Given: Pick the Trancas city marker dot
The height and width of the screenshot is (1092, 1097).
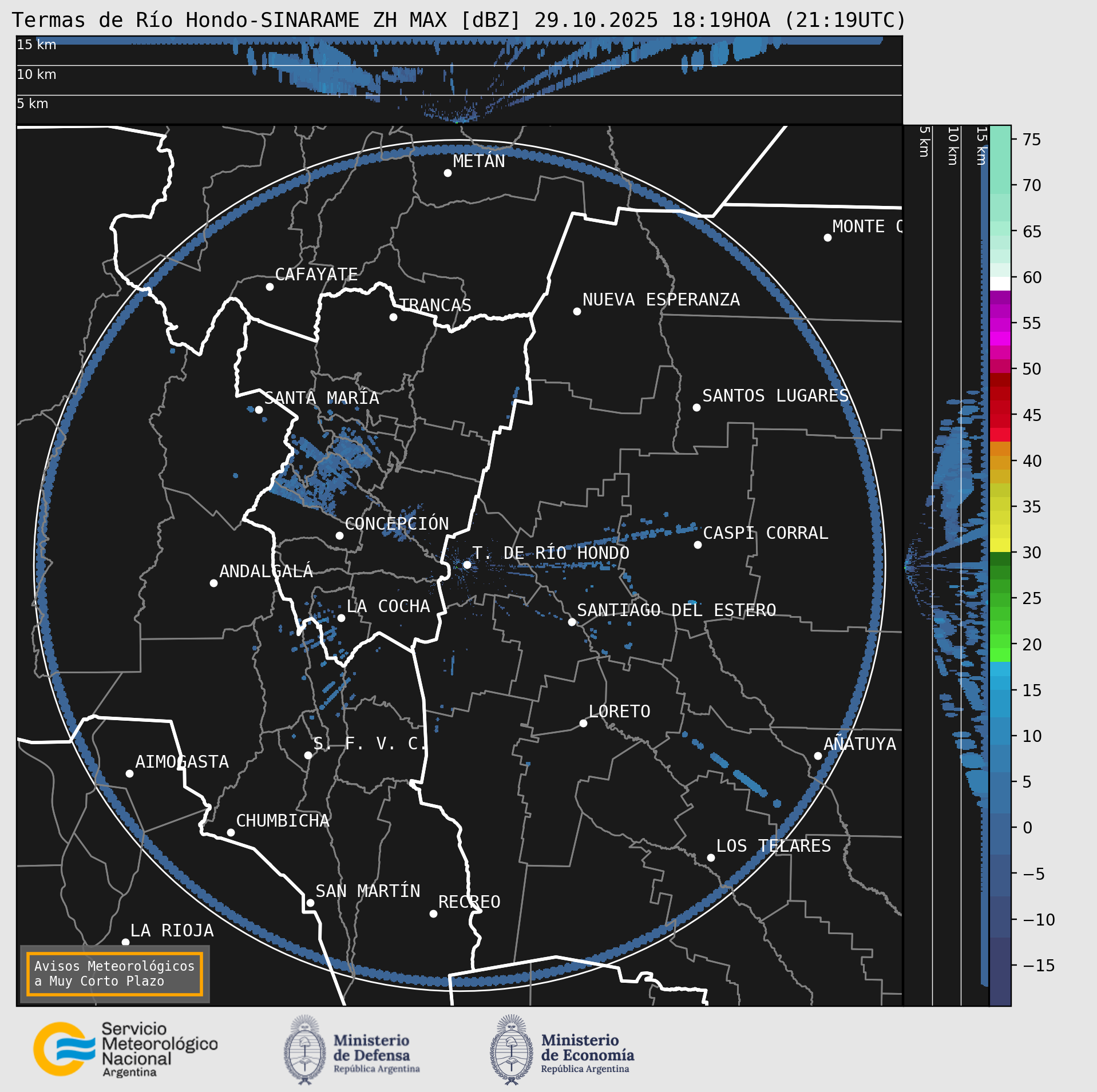Looking at the screenshot, I should click(393, 317).
